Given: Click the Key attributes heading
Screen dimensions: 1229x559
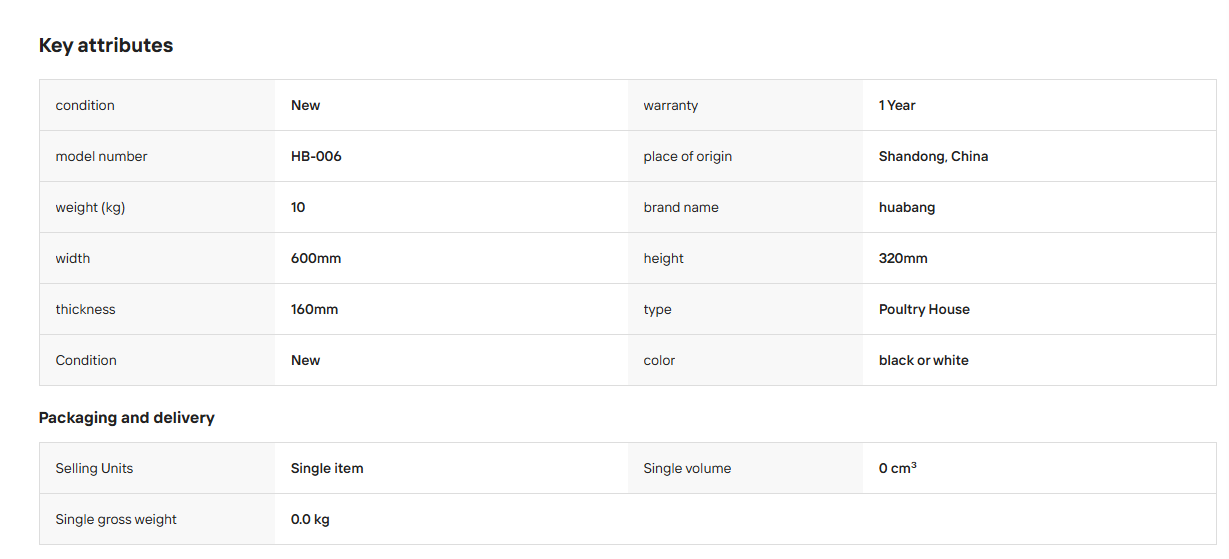Looking at the screenshot, I should click(106, 45).
